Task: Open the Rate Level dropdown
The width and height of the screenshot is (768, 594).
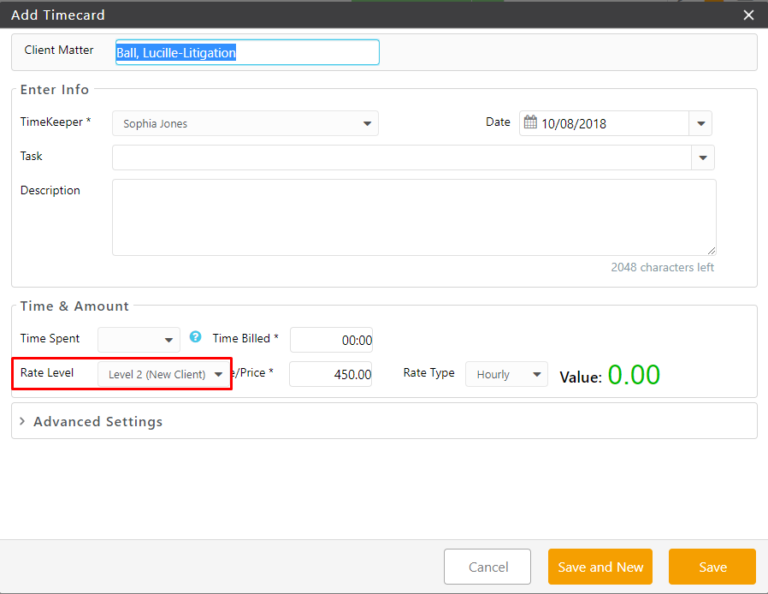Action: 164,374
